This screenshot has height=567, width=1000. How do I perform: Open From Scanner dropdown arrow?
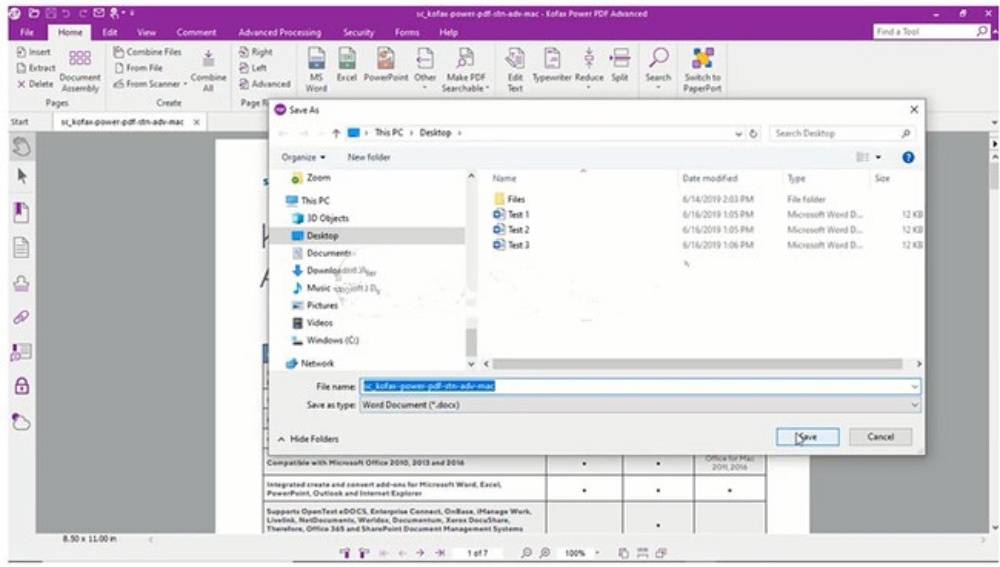[186, 84]
